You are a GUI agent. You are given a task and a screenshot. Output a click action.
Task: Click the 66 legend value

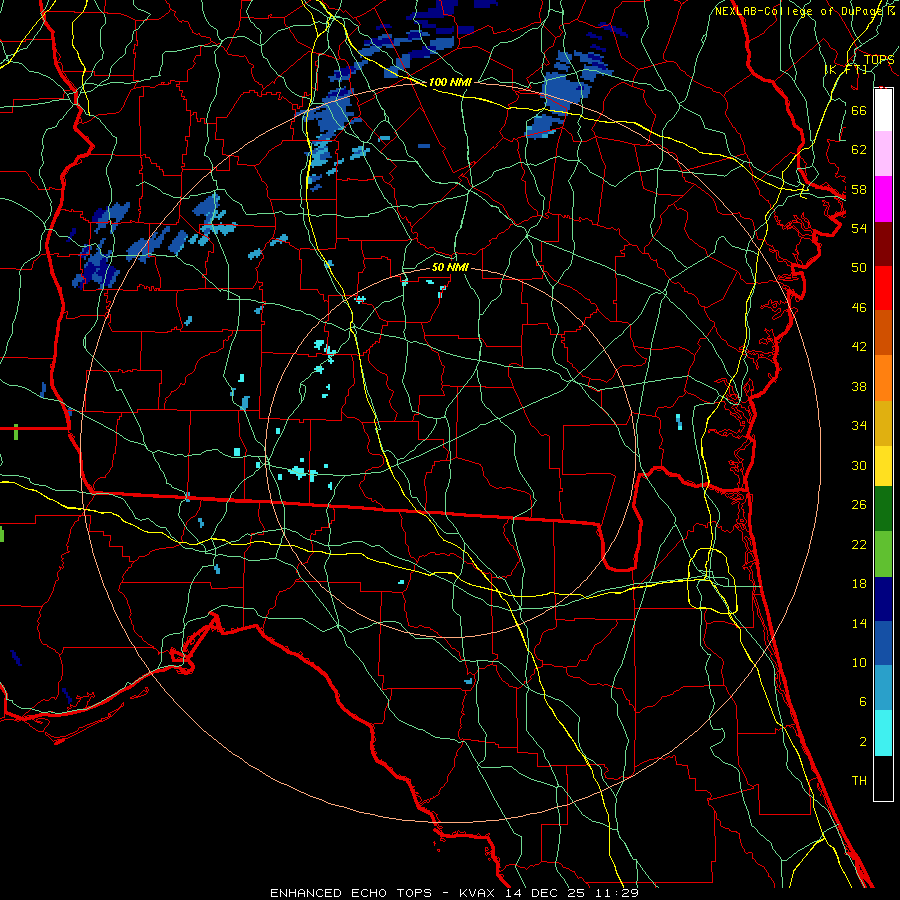point(859,110)
